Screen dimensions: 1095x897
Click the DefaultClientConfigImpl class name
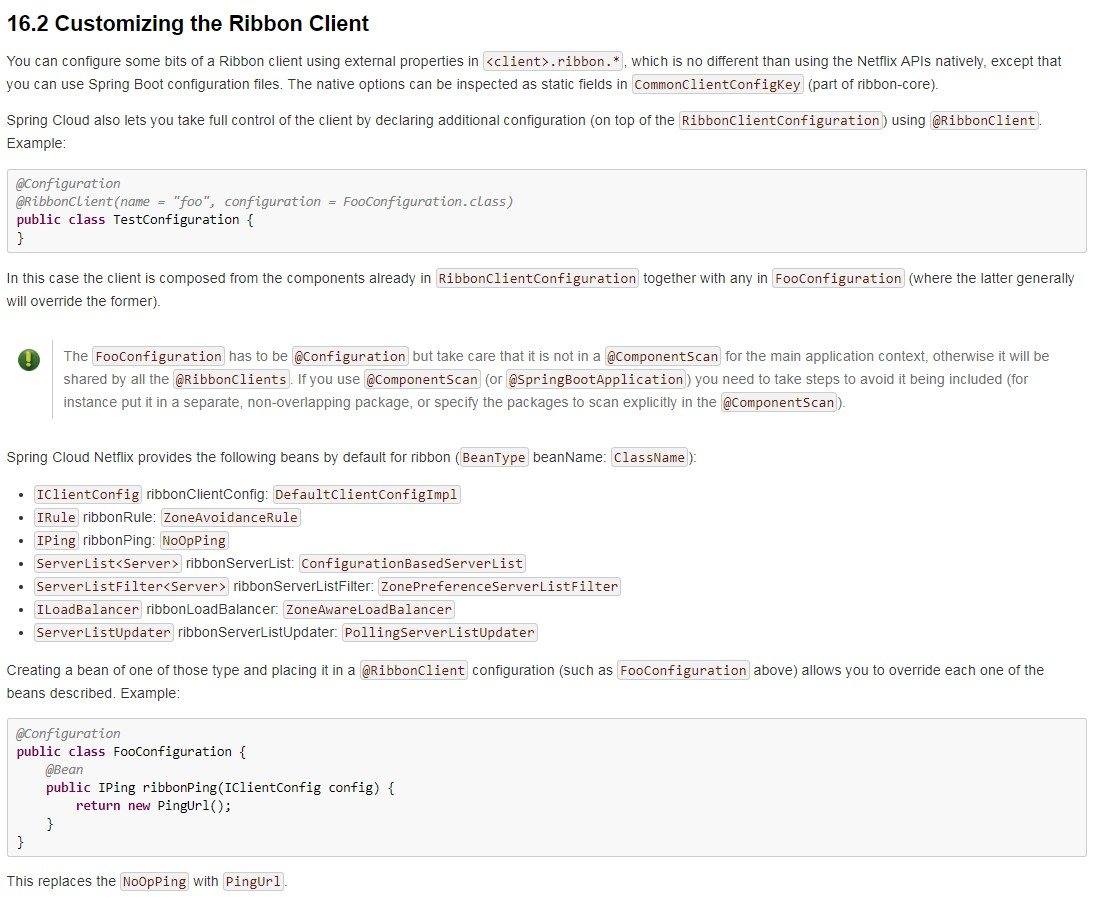pyautogui.click(x=366, y=495)
